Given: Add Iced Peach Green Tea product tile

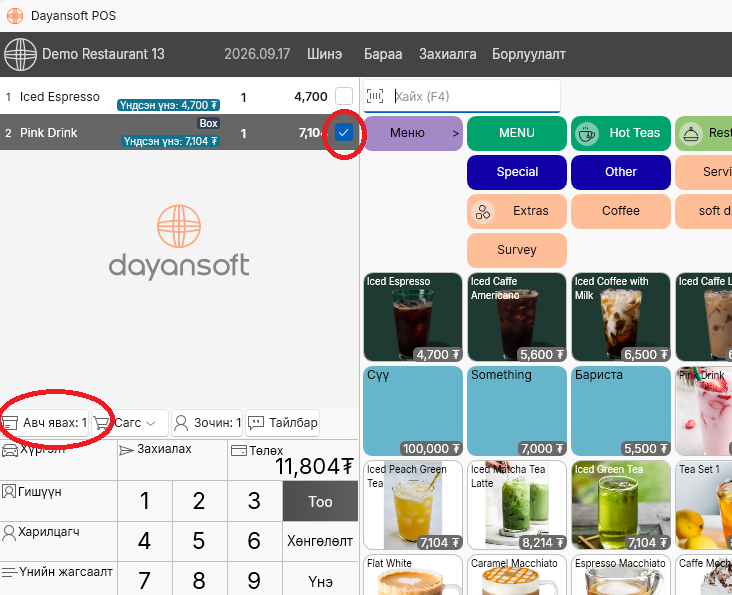Looking at the screenshot, I should 413,505.
